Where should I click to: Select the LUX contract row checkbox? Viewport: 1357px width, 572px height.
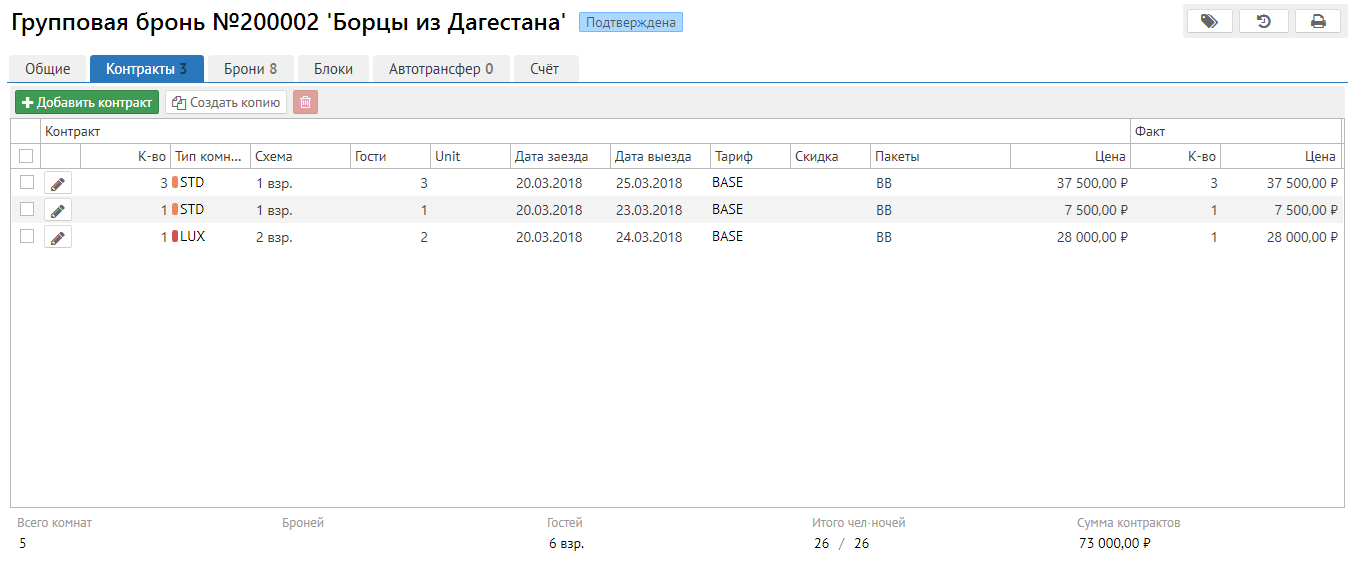click(x=27, y=236)
